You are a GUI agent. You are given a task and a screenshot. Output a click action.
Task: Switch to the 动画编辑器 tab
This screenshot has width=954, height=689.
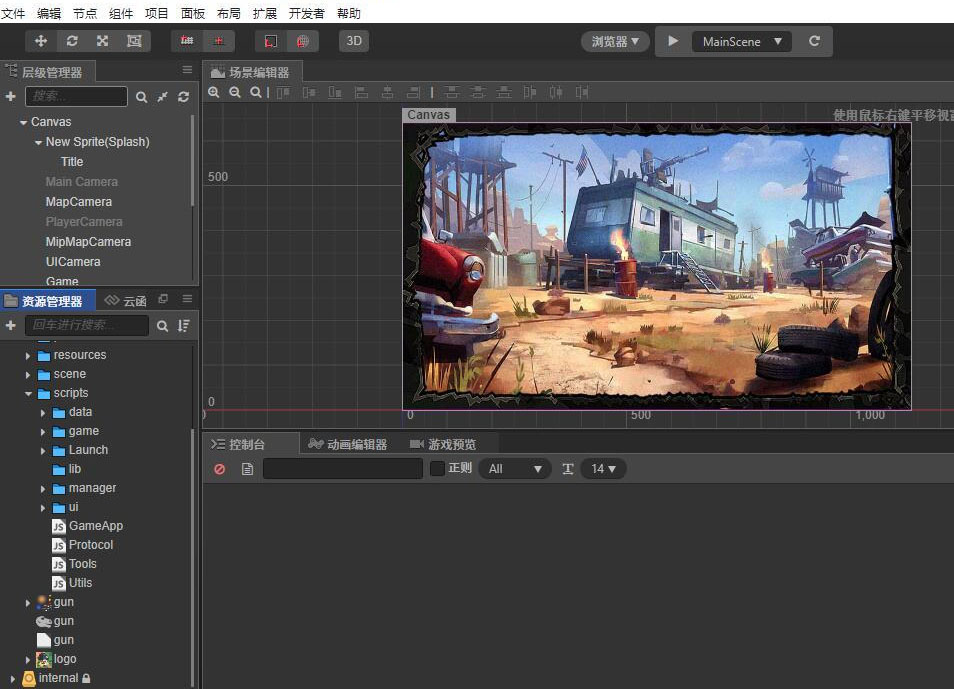pos(347,444)
